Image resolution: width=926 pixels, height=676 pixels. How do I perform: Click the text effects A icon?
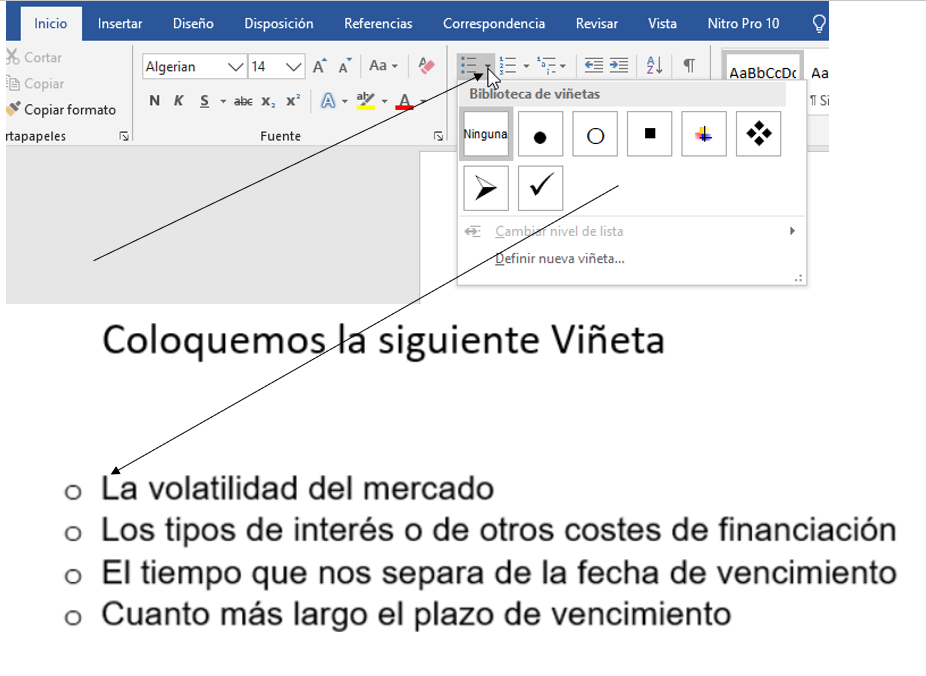(328, 101)
